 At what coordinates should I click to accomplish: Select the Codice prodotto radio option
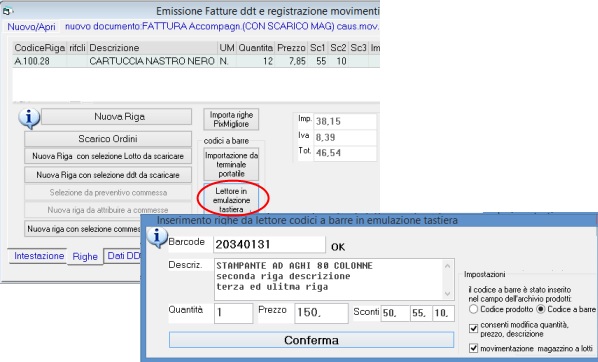(x=473, y=309)
